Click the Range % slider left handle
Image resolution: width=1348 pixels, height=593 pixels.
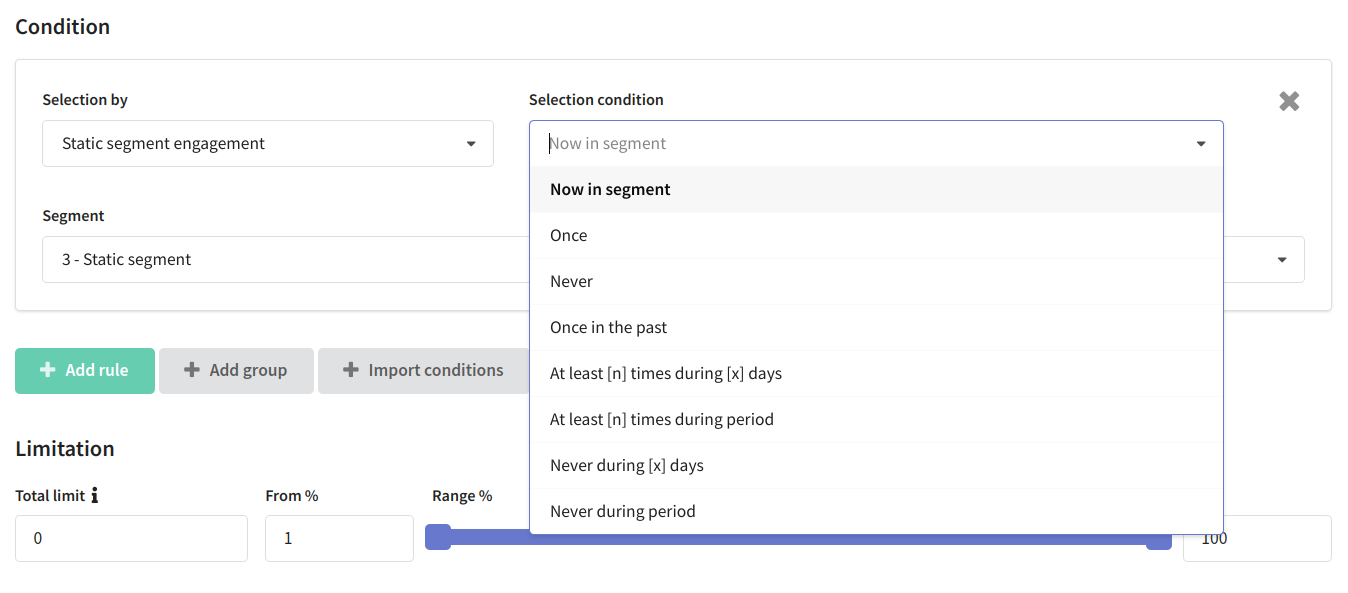pos(438,537)
